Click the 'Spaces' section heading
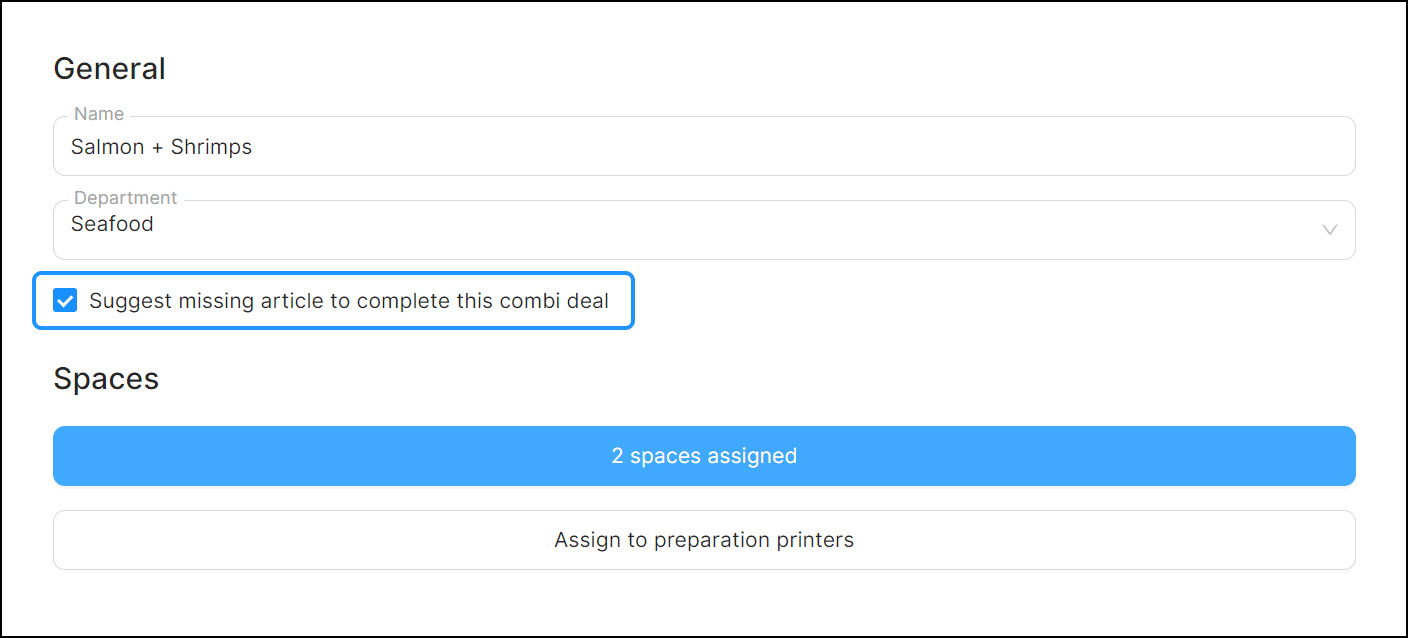 (106, 379)
